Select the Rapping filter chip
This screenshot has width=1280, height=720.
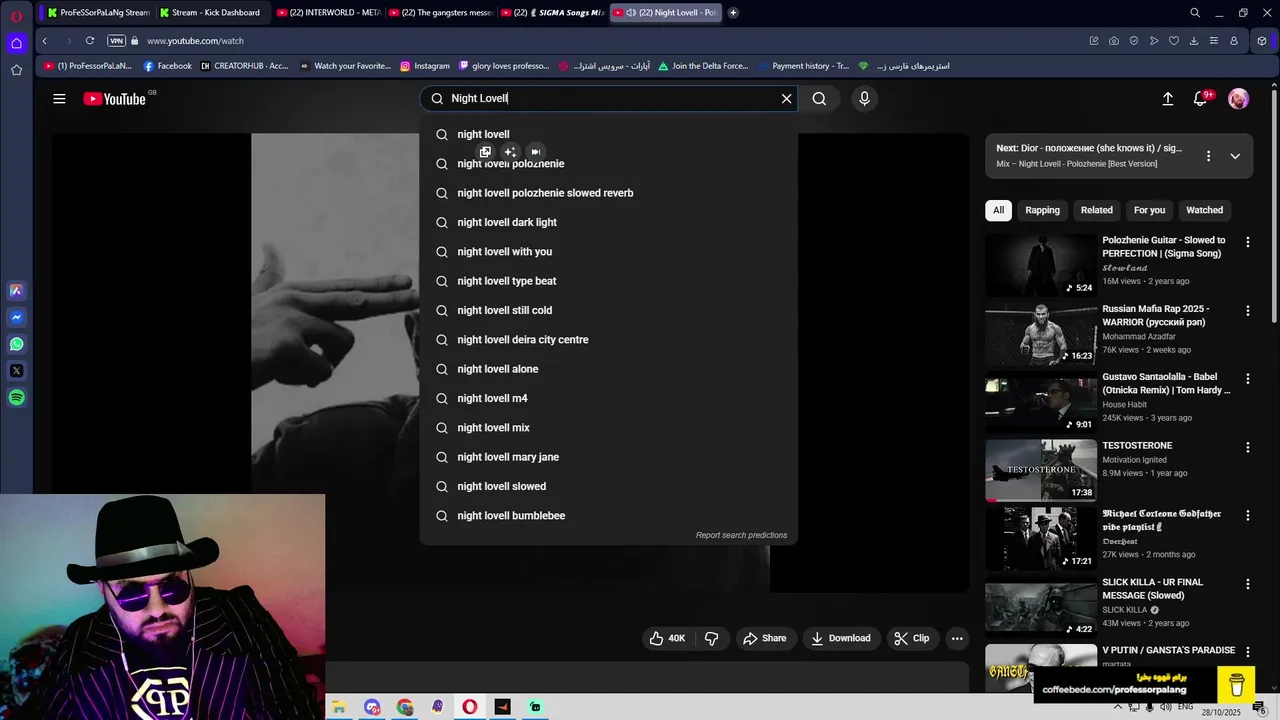[x=1042, y=210]
